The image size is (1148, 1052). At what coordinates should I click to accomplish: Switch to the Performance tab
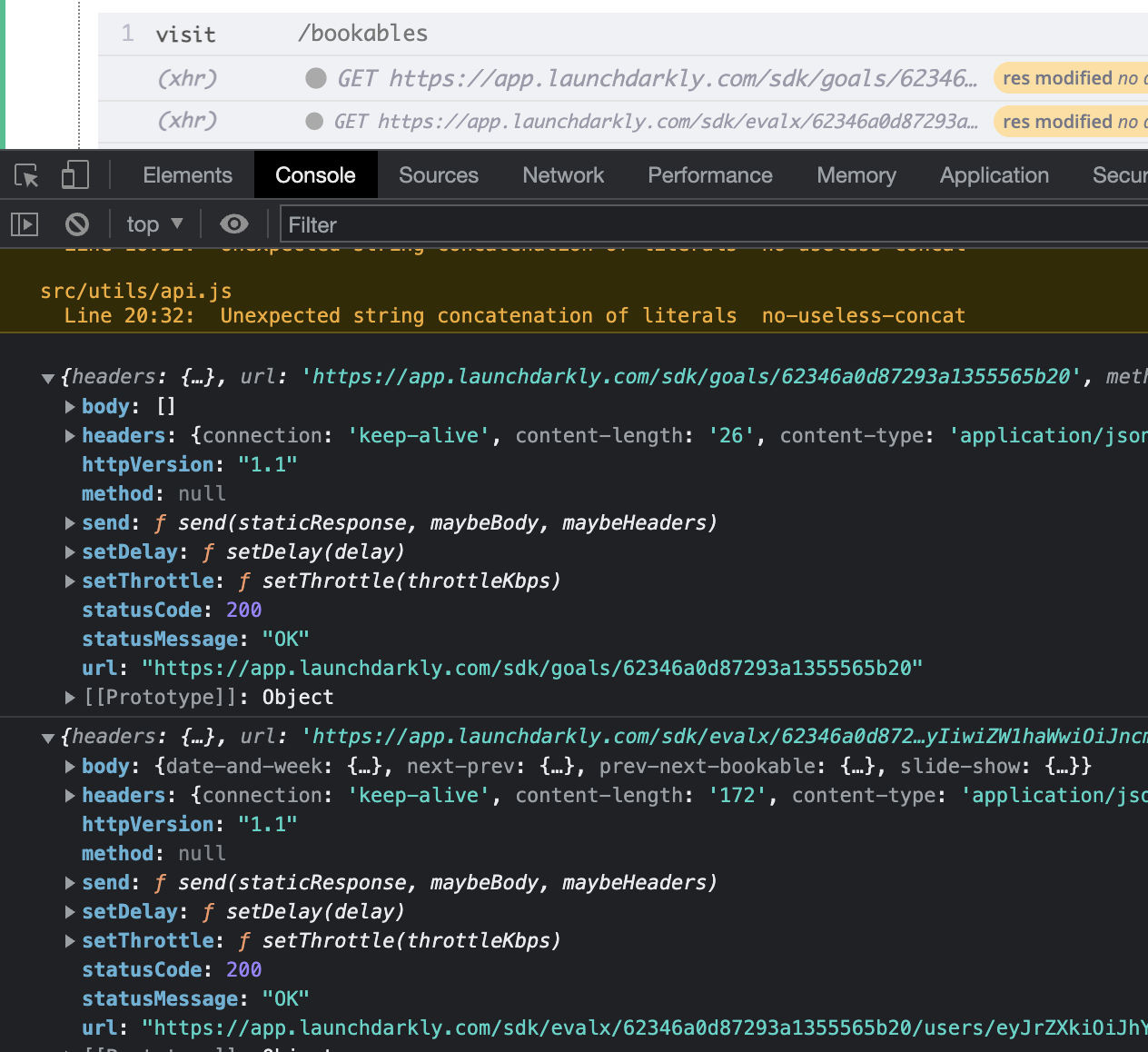710,175
